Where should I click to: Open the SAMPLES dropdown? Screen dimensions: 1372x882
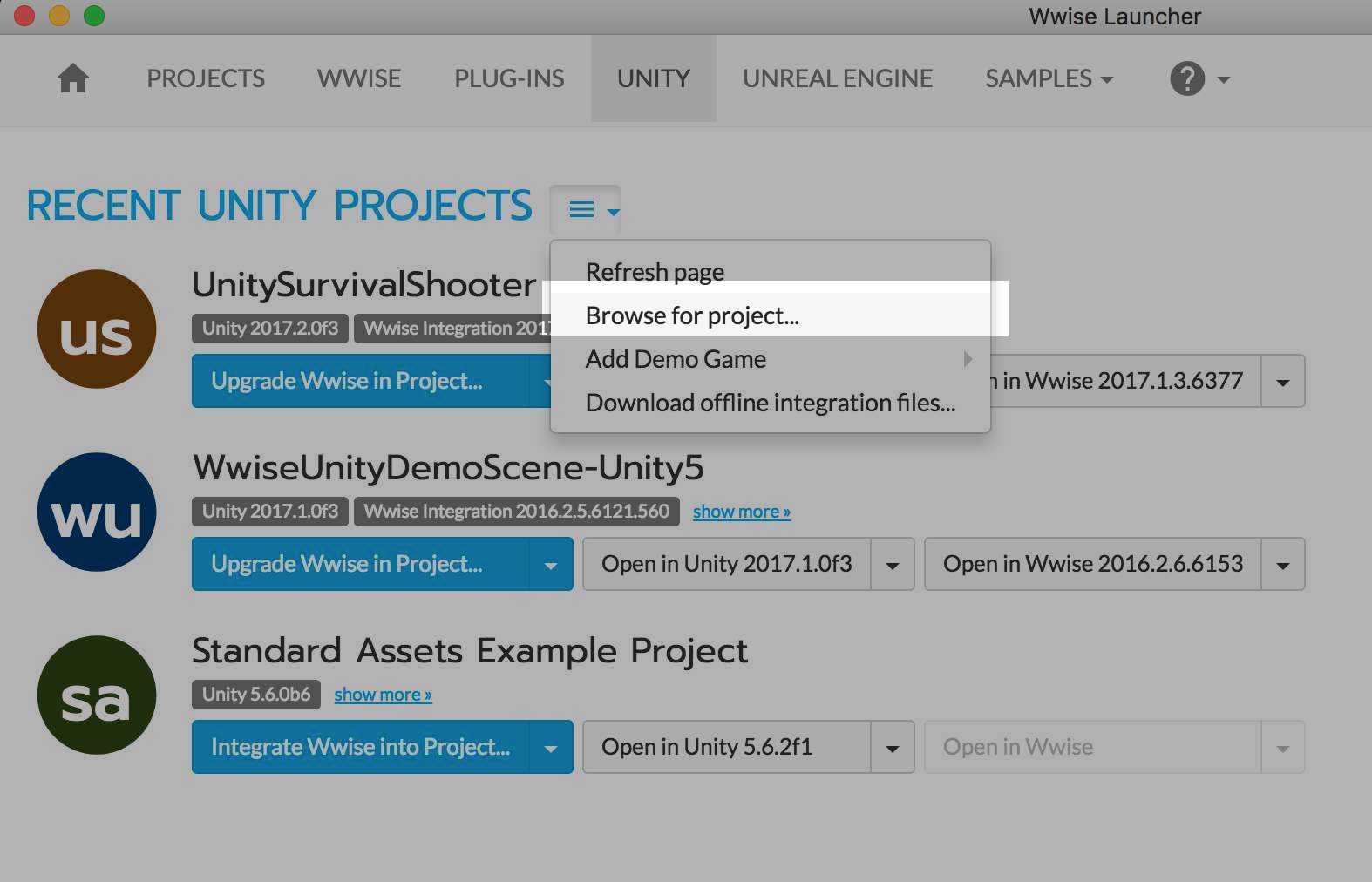[x=1049, y=78]
